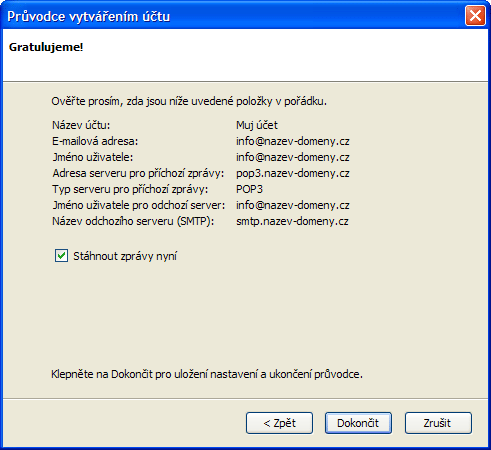
Task: Click the Název odchozího serveru (SMTP) label
Action: [x=133, y=221]
